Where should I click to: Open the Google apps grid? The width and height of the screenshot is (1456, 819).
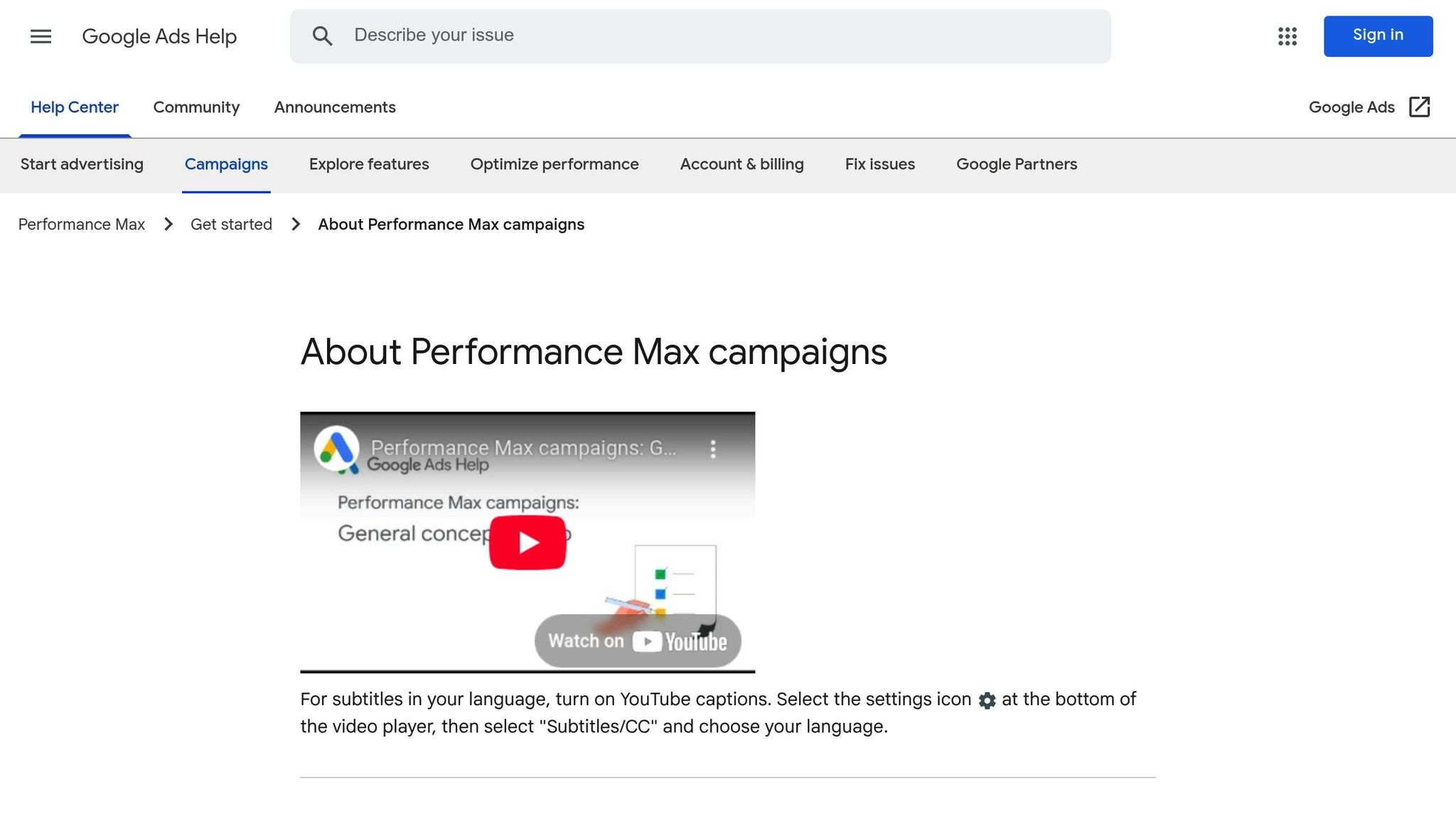pyautogui.click(x=1287, y=36)
